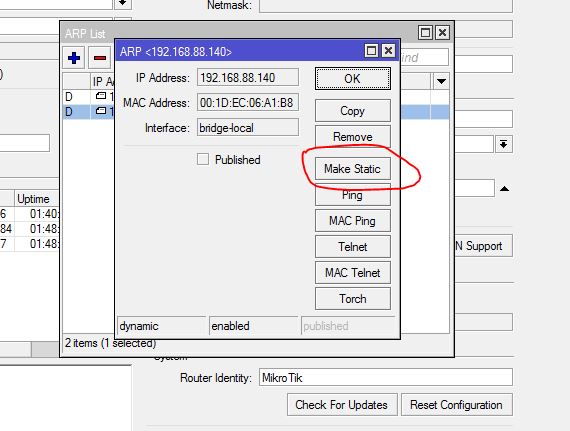Click the Router Identity input field
The image size is (570, 431).
click(386, 378)
